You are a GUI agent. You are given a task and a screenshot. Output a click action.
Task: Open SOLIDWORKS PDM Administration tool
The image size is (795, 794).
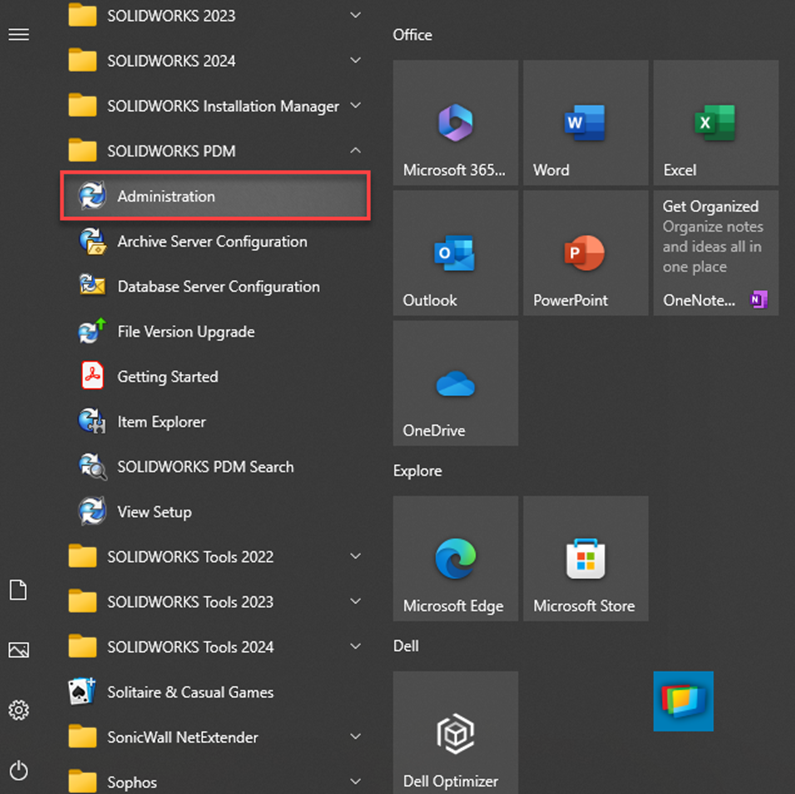(x=215, y=196)
